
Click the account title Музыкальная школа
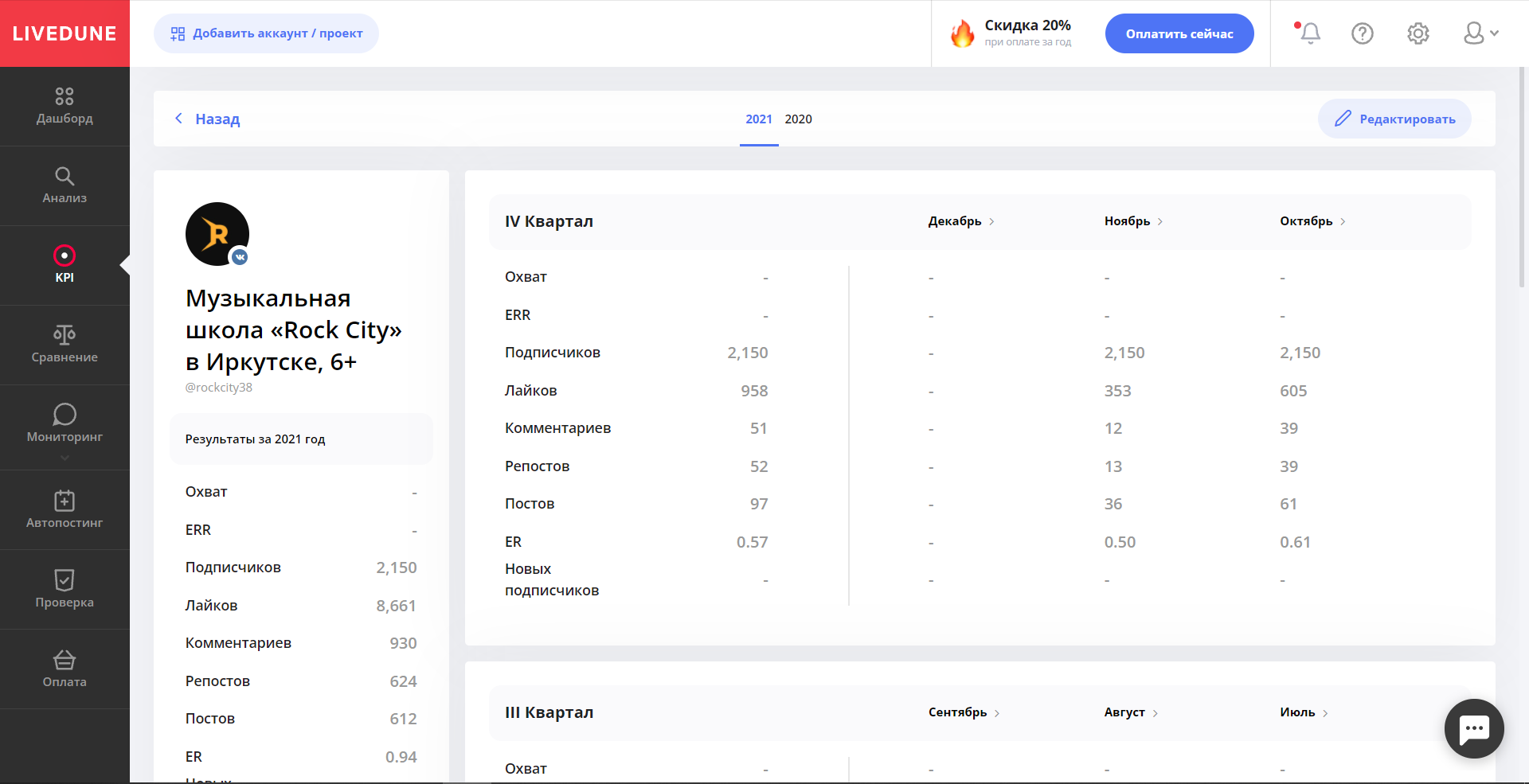coord(294,330)
